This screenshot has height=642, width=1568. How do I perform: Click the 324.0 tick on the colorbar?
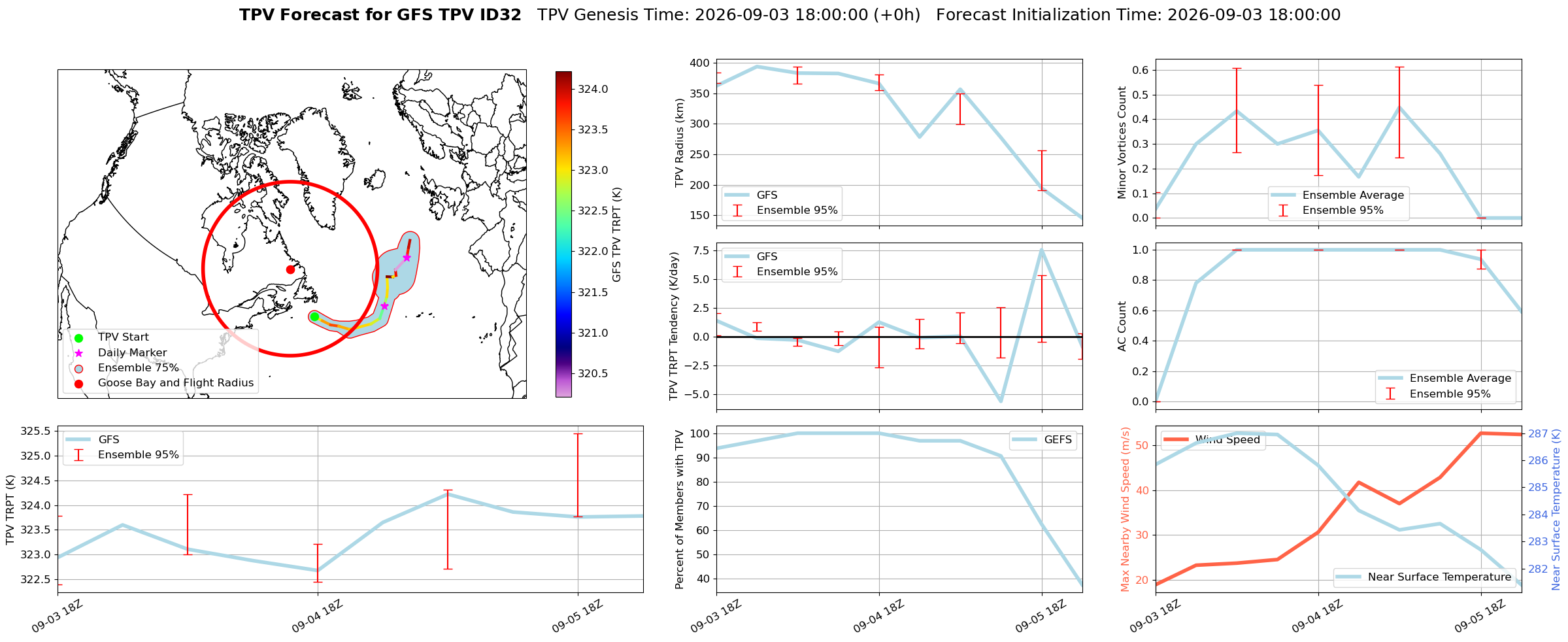tap(593, 89)
